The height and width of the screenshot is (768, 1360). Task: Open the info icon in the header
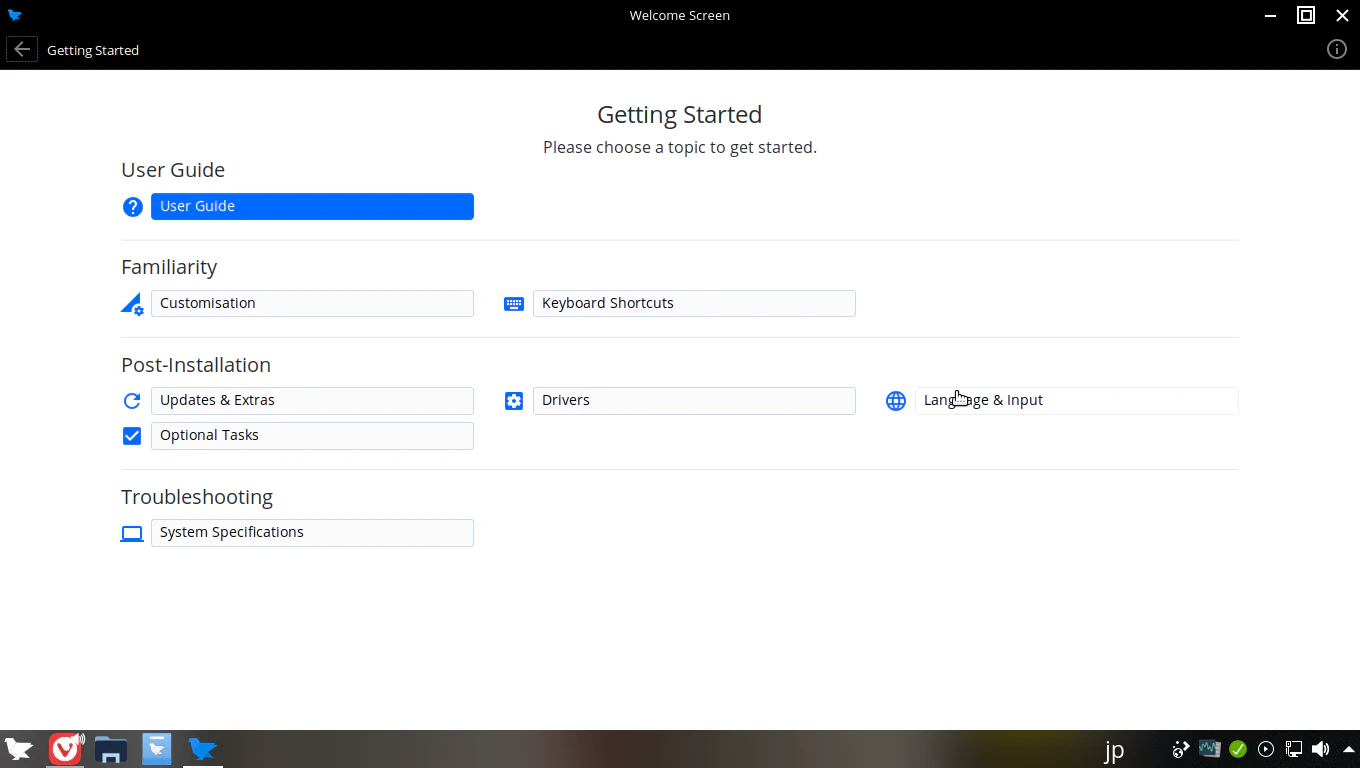1337,49
